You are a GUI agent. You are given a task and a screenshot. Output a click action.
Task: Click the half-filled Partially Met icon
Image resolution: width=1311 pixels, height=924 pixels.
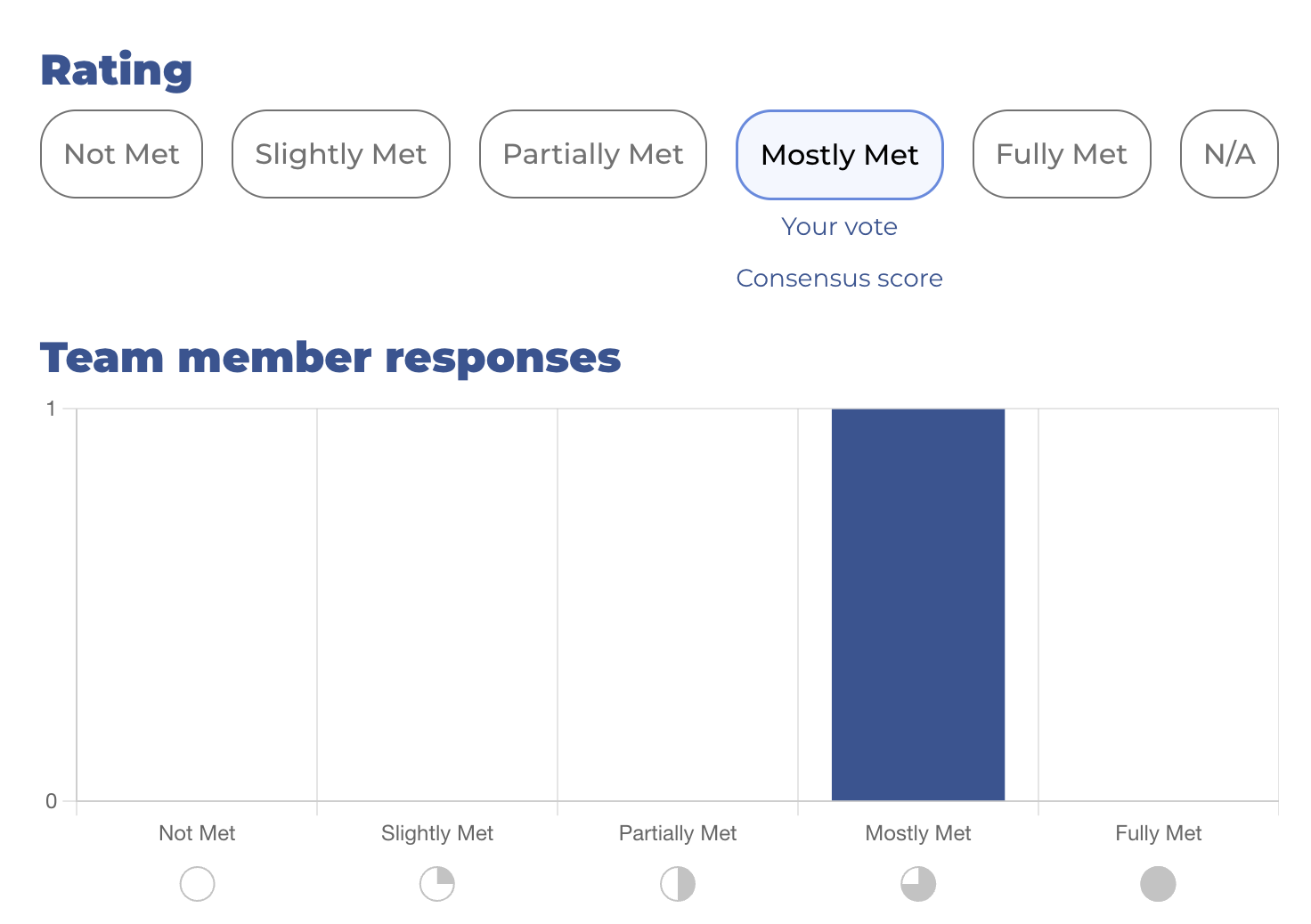tap(678, 884)
